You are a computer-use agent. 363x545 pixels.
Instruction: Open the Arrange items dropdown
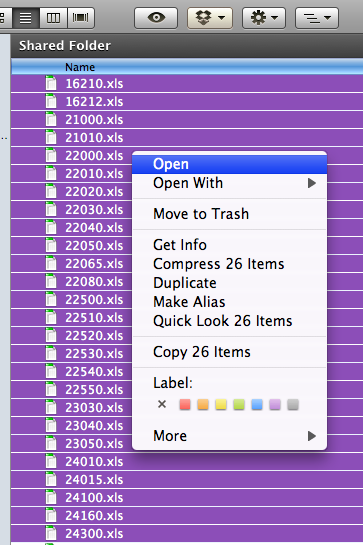317,17
